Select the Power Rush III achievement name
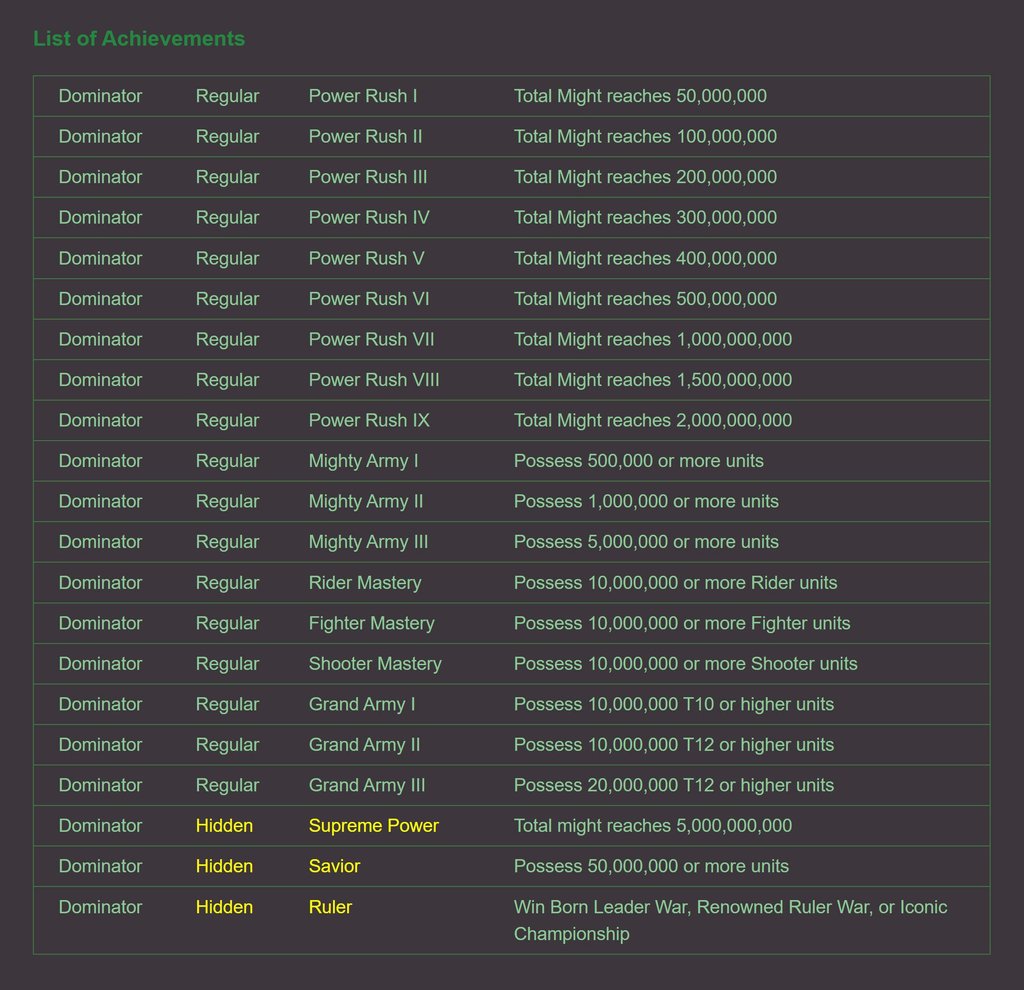1024x990 pixels. point(368,177)
